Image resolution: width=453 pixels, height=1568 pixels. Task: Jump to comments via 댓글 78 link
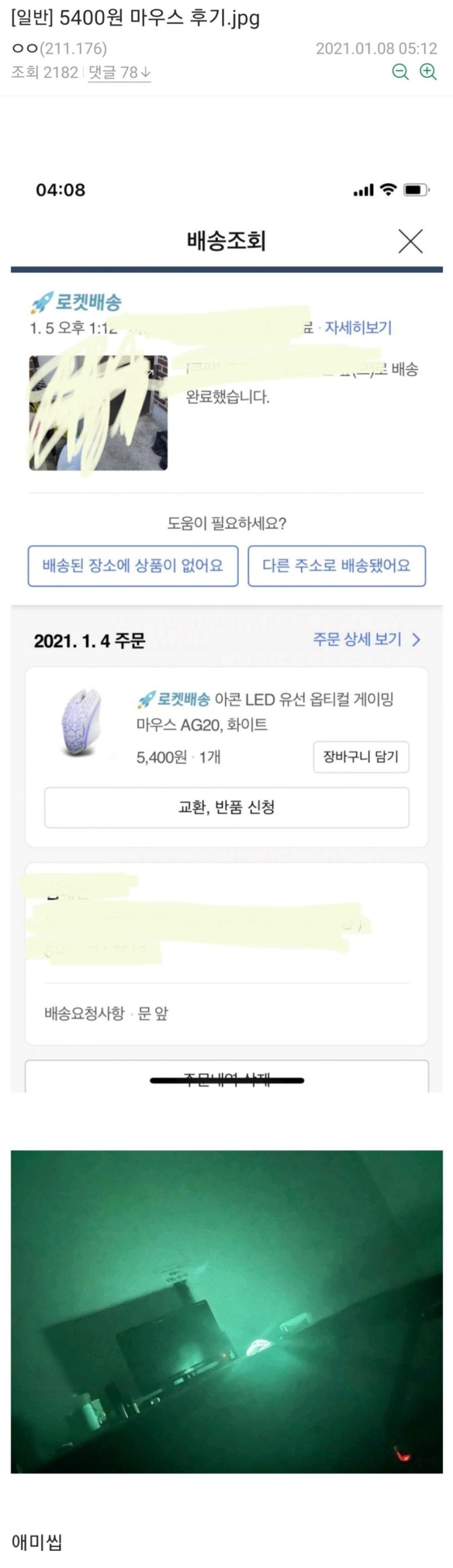(x=119, y=73)
